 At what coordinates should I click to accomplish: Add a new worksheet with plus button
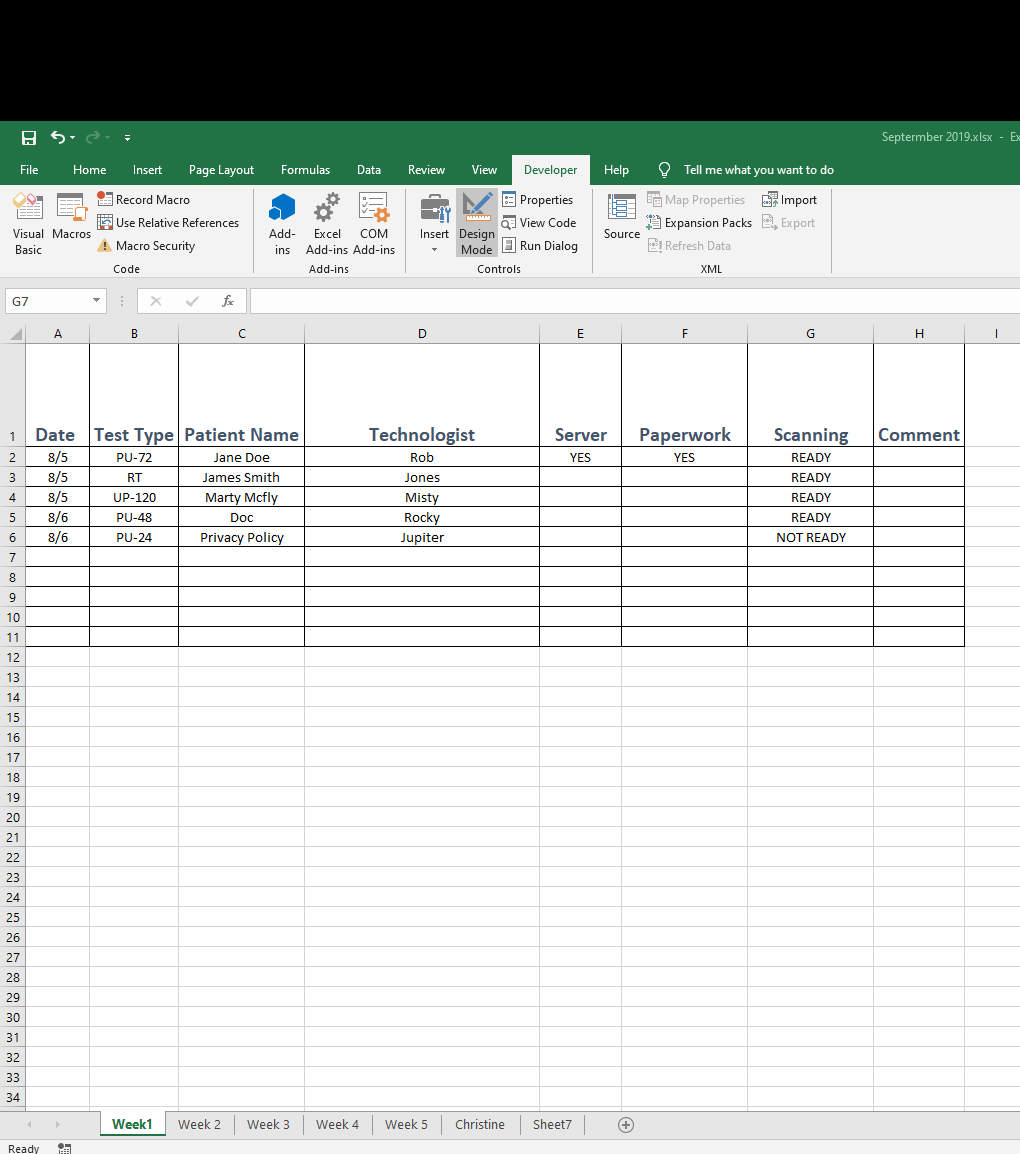[x=626, y=1124]
